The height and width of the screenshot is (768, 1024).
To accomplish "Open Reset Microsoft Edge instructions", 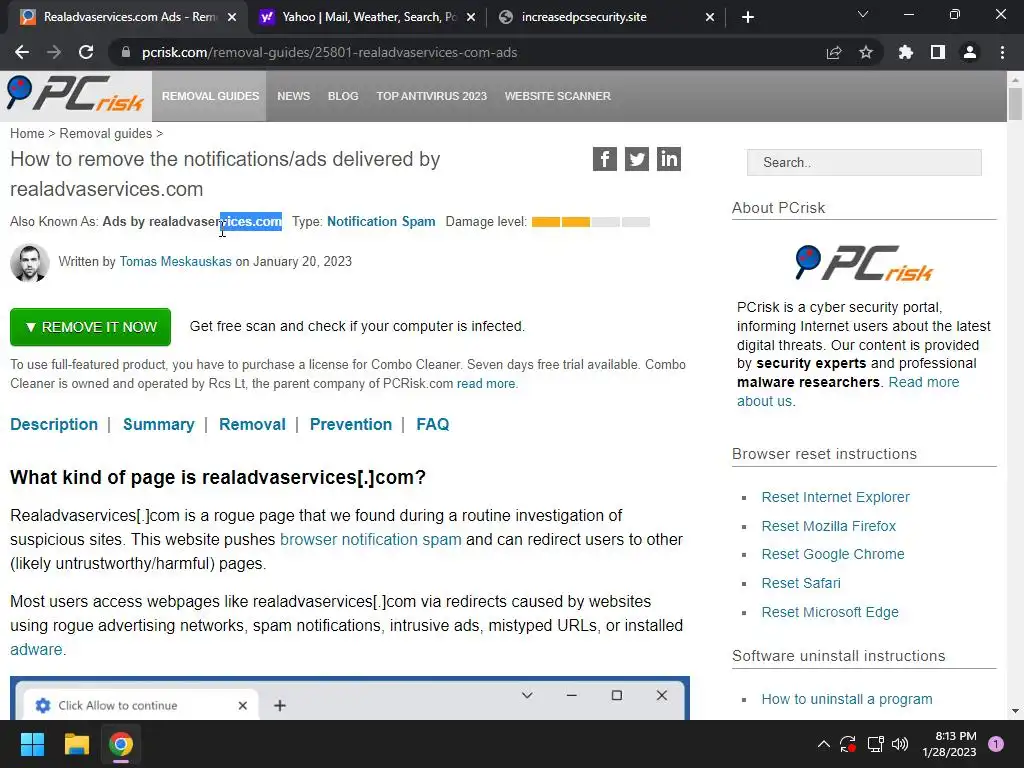I will click(x=829, y=612).
